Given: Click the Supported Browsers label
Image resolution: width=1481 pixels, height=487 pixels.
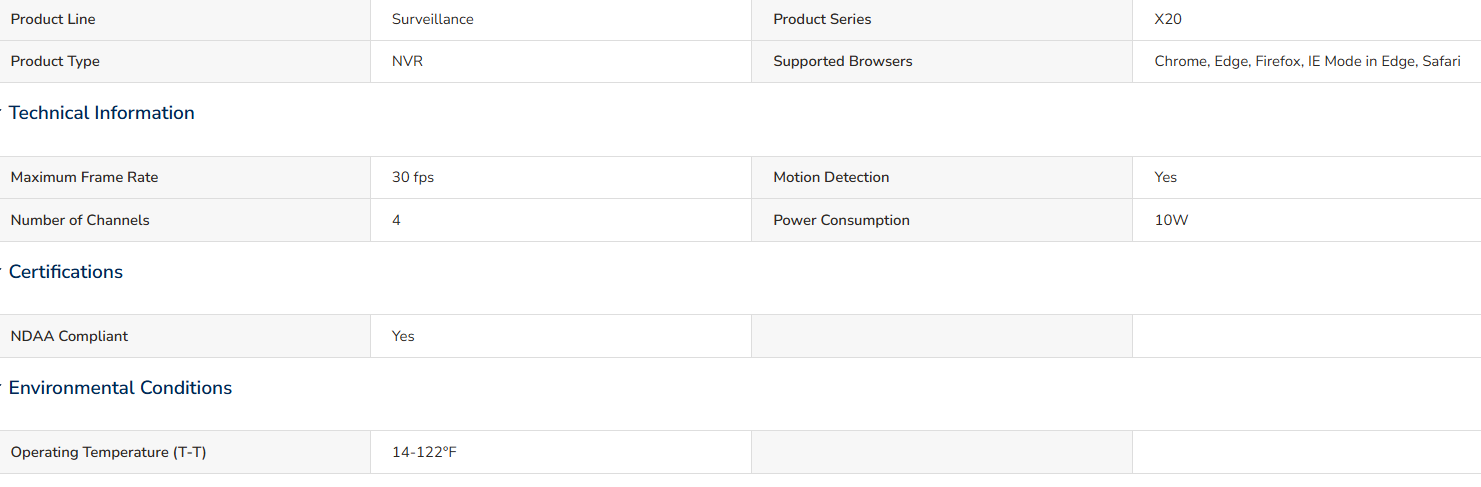Looking at the screenshot, I should 843,61.
